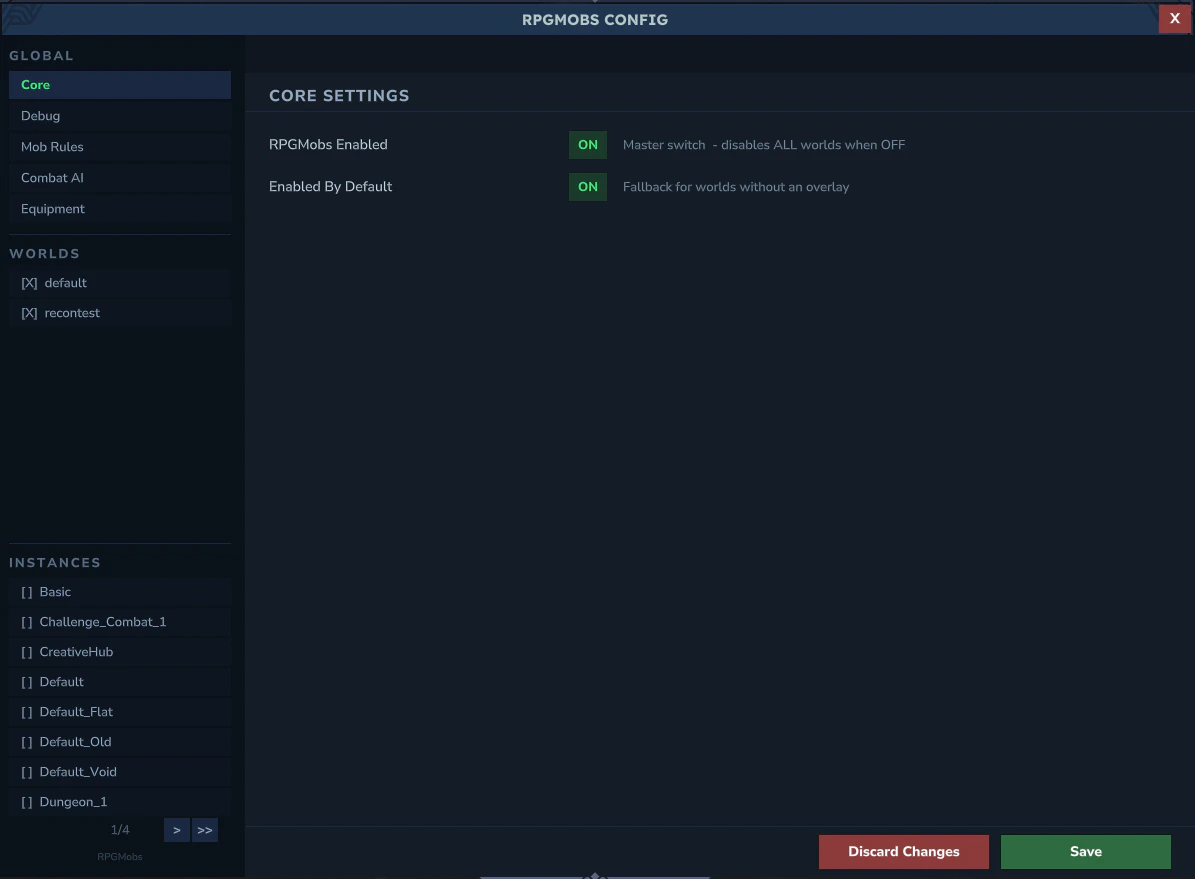Click the RPGMobs label below the pagination
This screenshot has height=879, width=1195.
coord(119,856)
